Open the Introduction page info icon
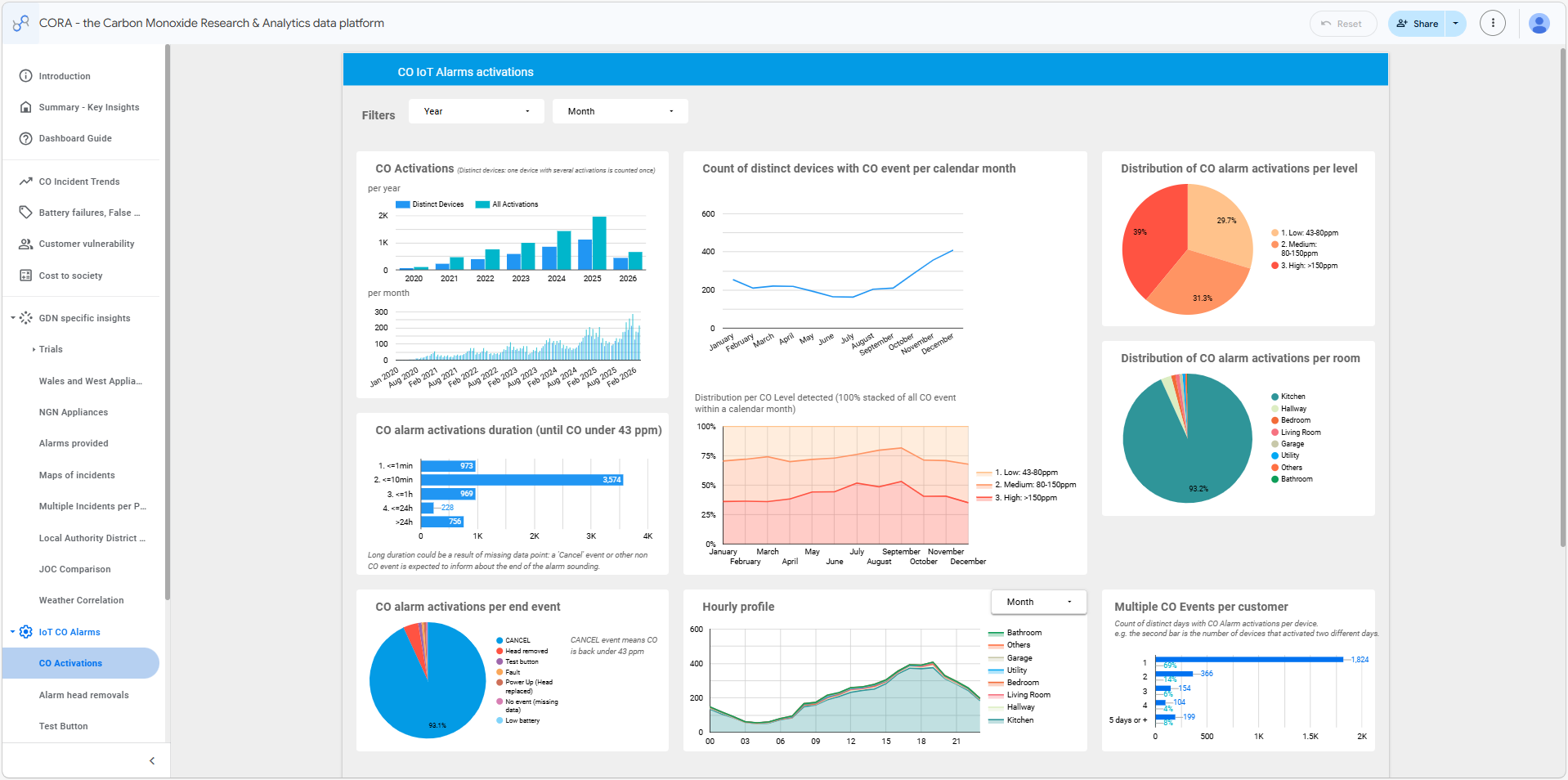The width and height of the screenshot is (1568, 780). (x=26, y=76)
